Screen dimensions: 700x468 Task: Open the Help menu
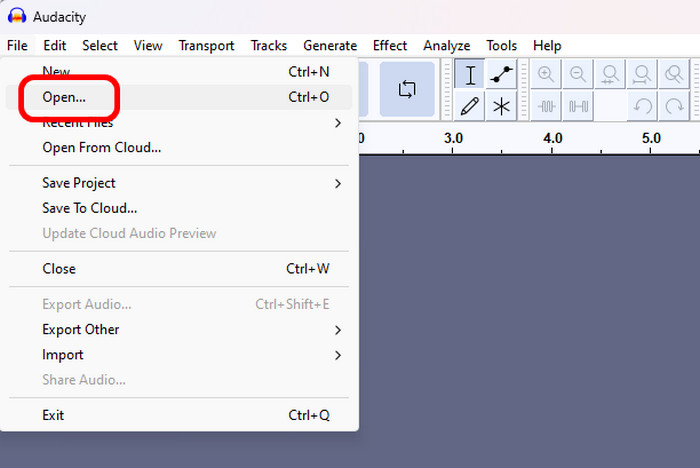[547, 46]
